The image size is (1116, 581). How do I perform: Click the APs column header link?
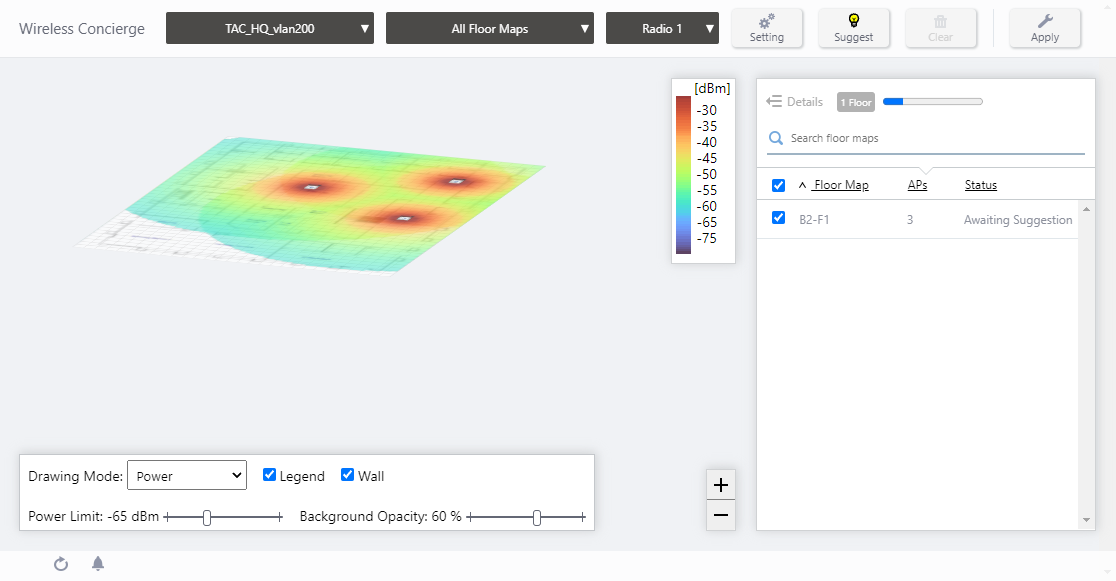(x=917, y=185)
